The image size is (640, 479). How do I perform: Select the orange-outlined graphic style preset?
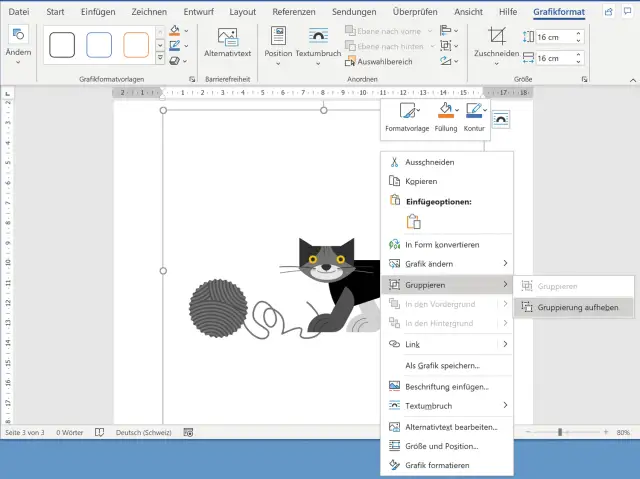tap(136, 45)
